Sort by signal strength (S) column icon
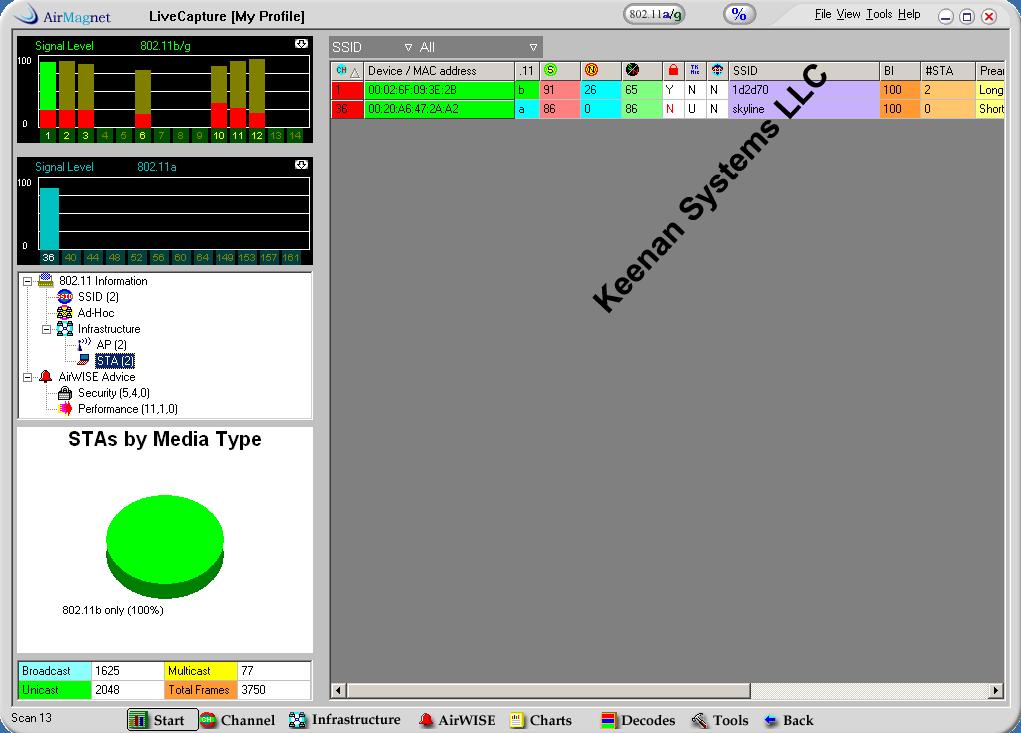This screenshot has height=733, width=1021. [550, 70]
